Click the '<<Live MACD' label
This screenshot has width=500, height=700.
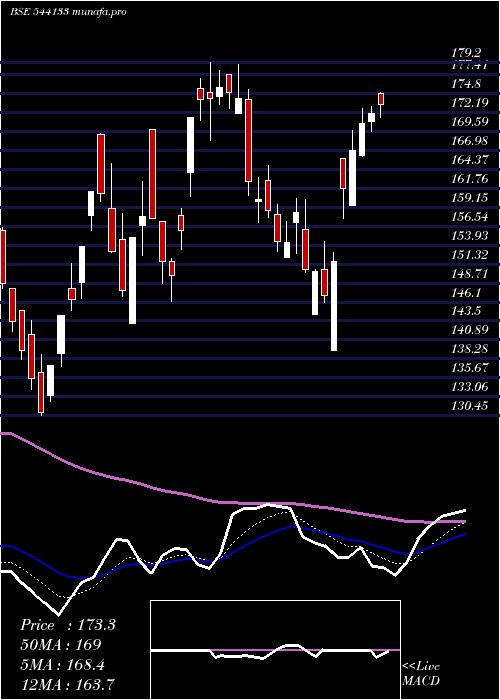point(421,674)
